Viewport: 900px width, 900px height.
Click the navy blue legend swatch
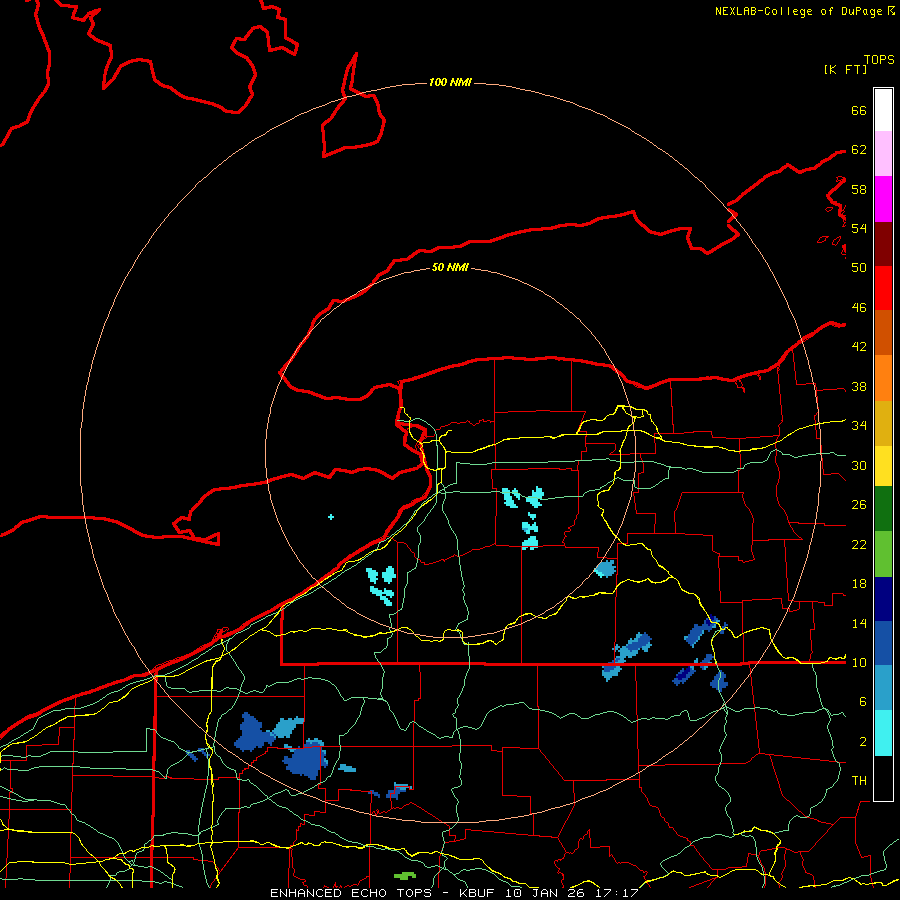[883, 599]
